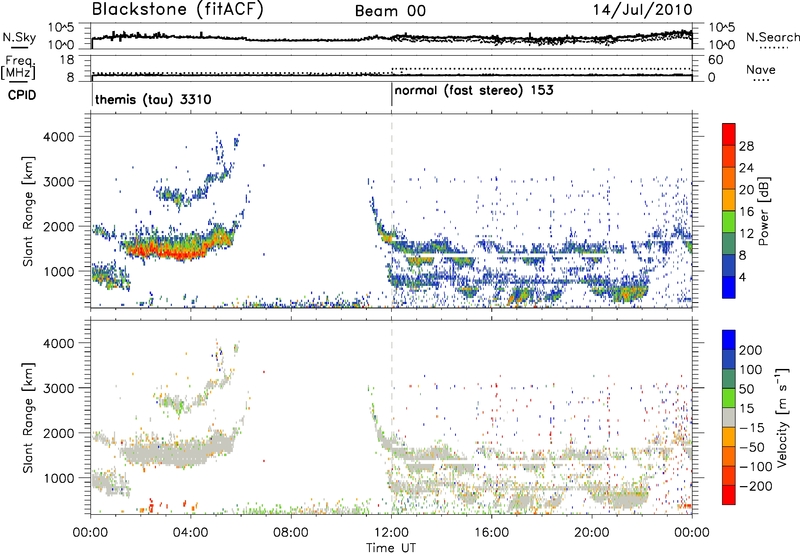Pick the green Velocity segment between 15 and 50
Screen dimensions: 800x554
729,398
